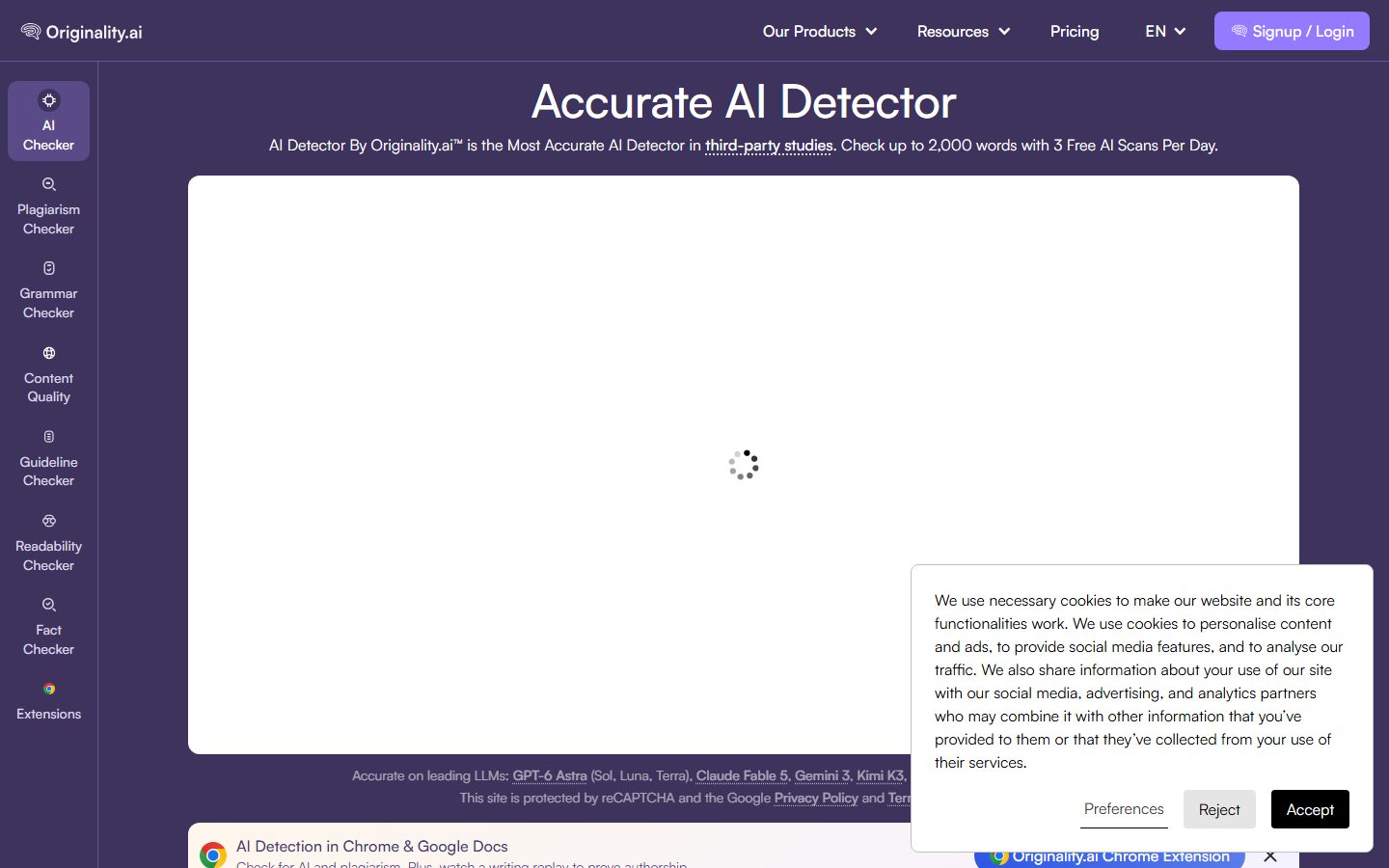This screenshot has height=868, width=1389.
Task: Follow the GPT-6 Astra link
Action: (x=550, y=775)
